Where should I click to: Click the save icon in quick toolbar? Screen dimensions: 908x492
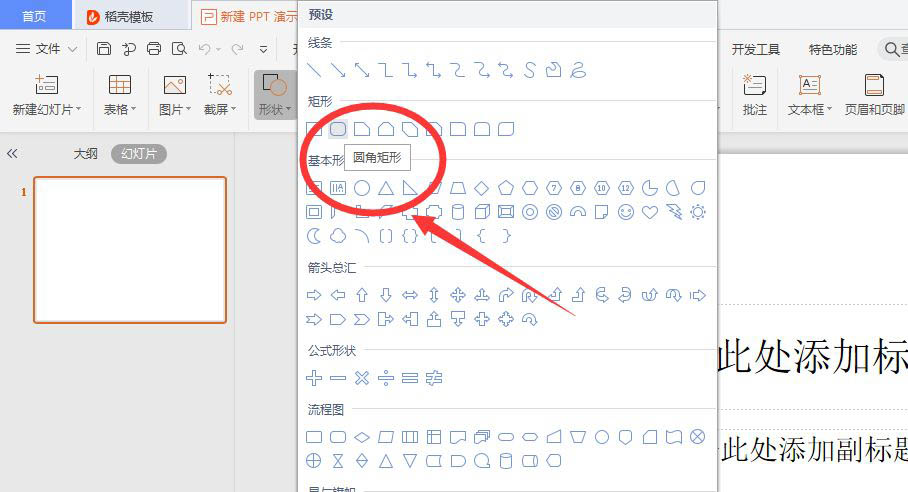click(x=104, y=49)
